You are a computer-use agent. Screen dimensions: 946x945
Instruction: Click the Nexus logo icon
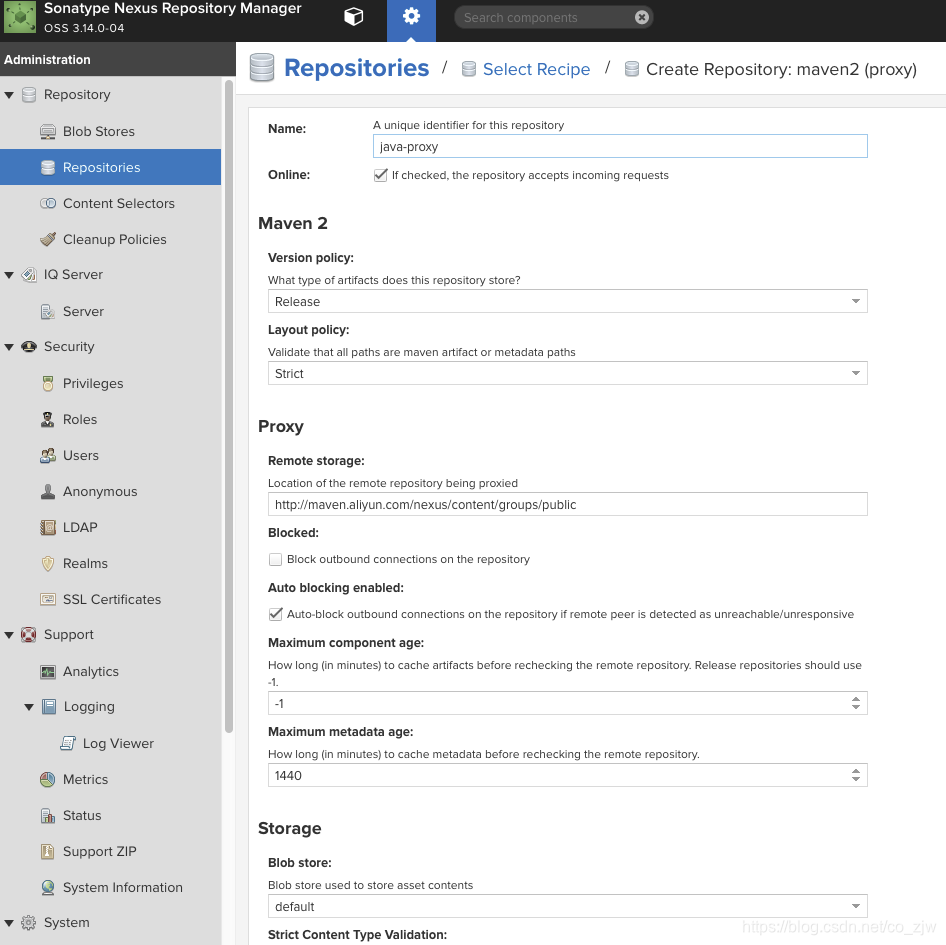(21, 17)
